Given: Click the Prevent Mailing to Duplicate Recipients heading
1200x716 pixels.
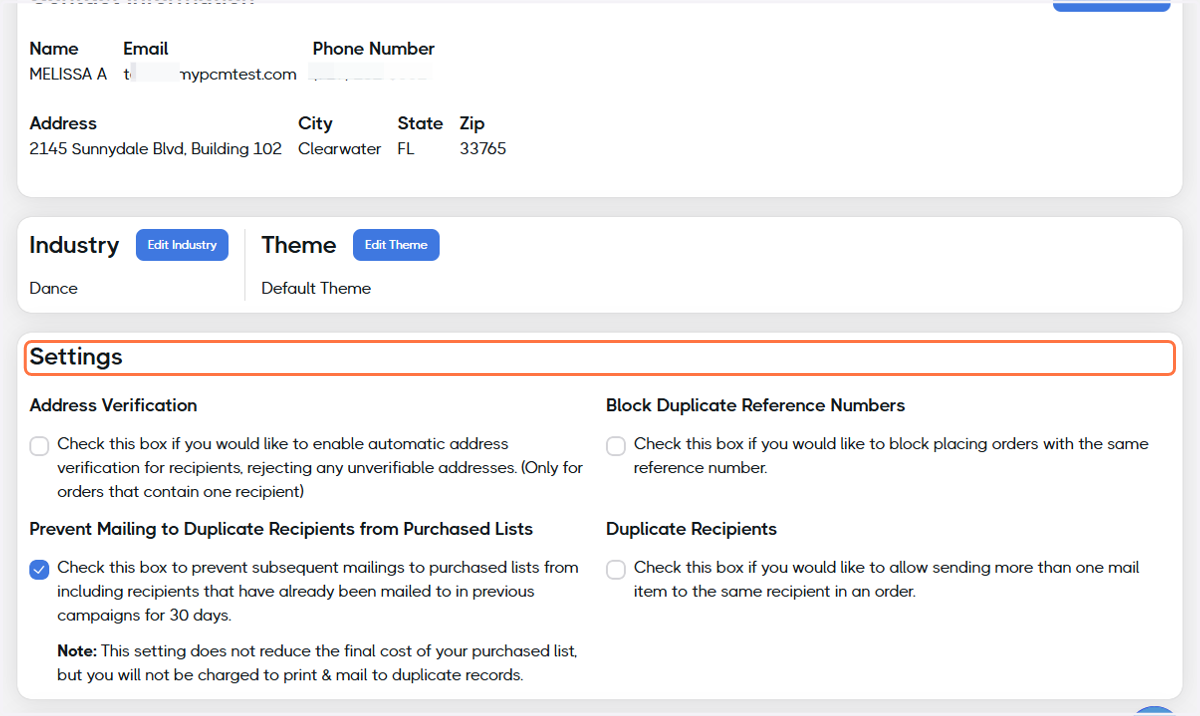Looking at the screenshot, I should coord(281,529).
